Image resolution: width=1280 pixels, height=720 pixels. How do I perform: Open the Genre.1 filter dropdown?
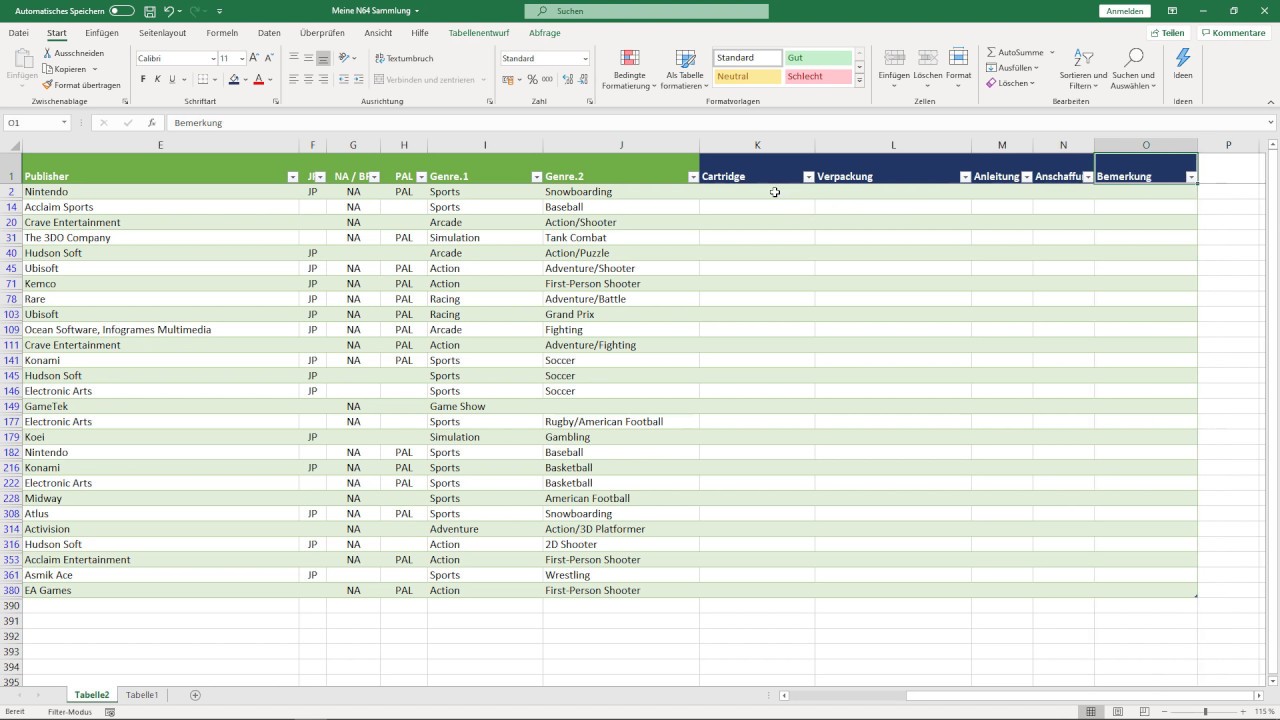pos(535,177)
